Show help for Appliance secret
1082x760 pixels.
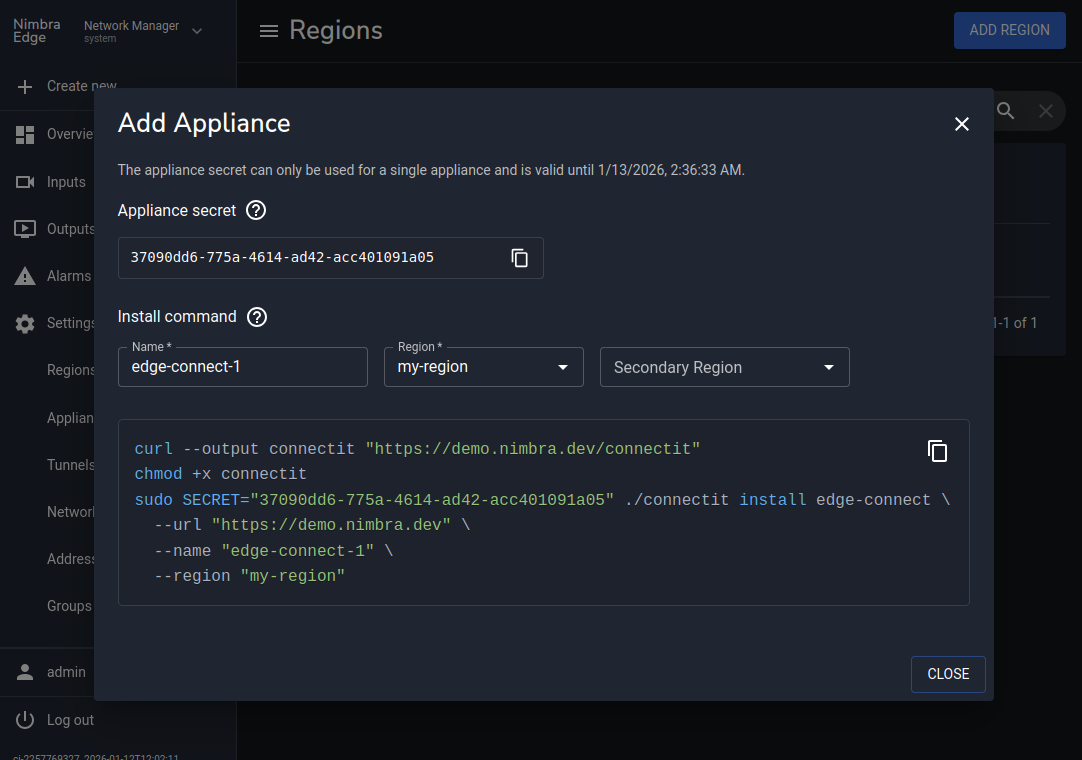pos(257,211)
